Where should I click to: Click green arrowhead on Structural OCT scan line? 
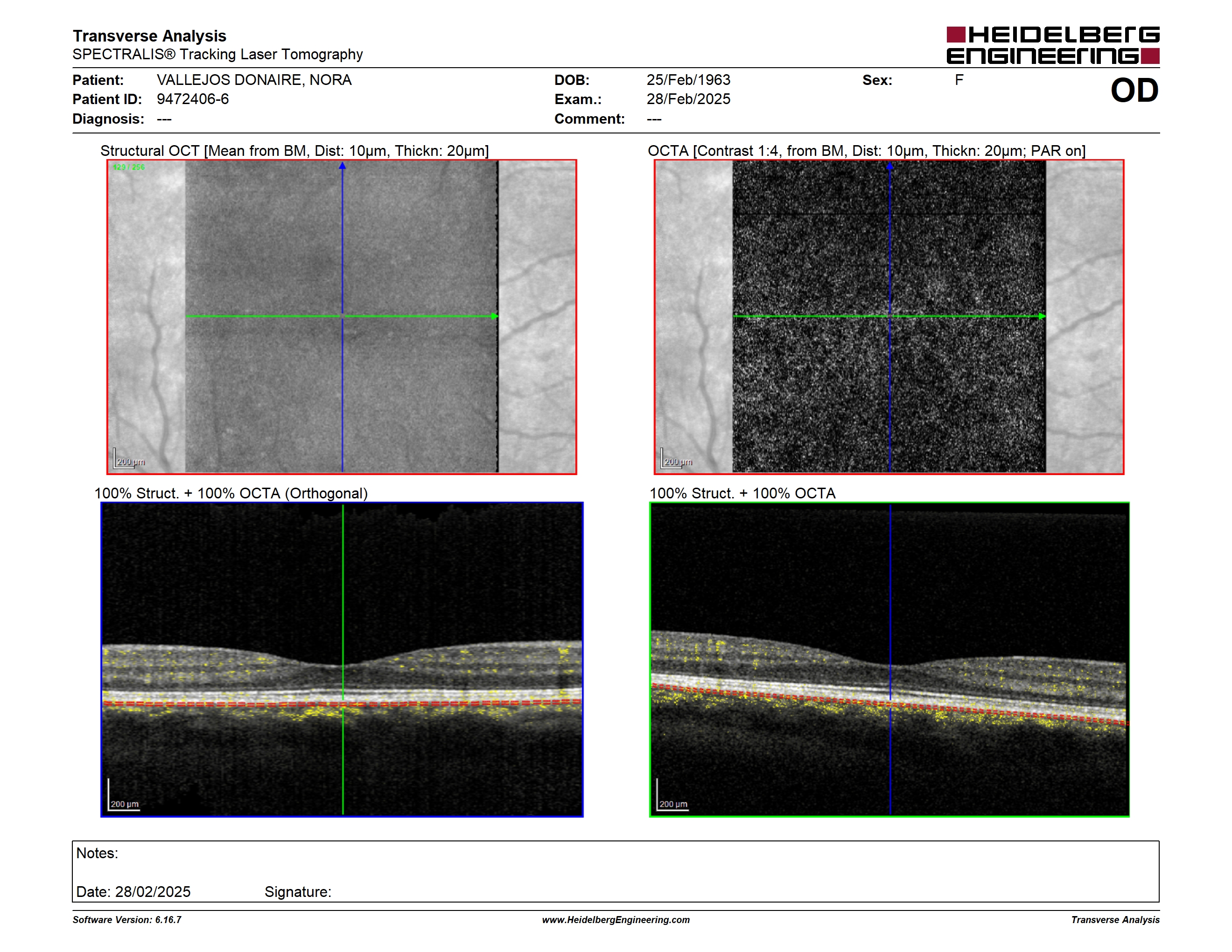tap(495, 316)
